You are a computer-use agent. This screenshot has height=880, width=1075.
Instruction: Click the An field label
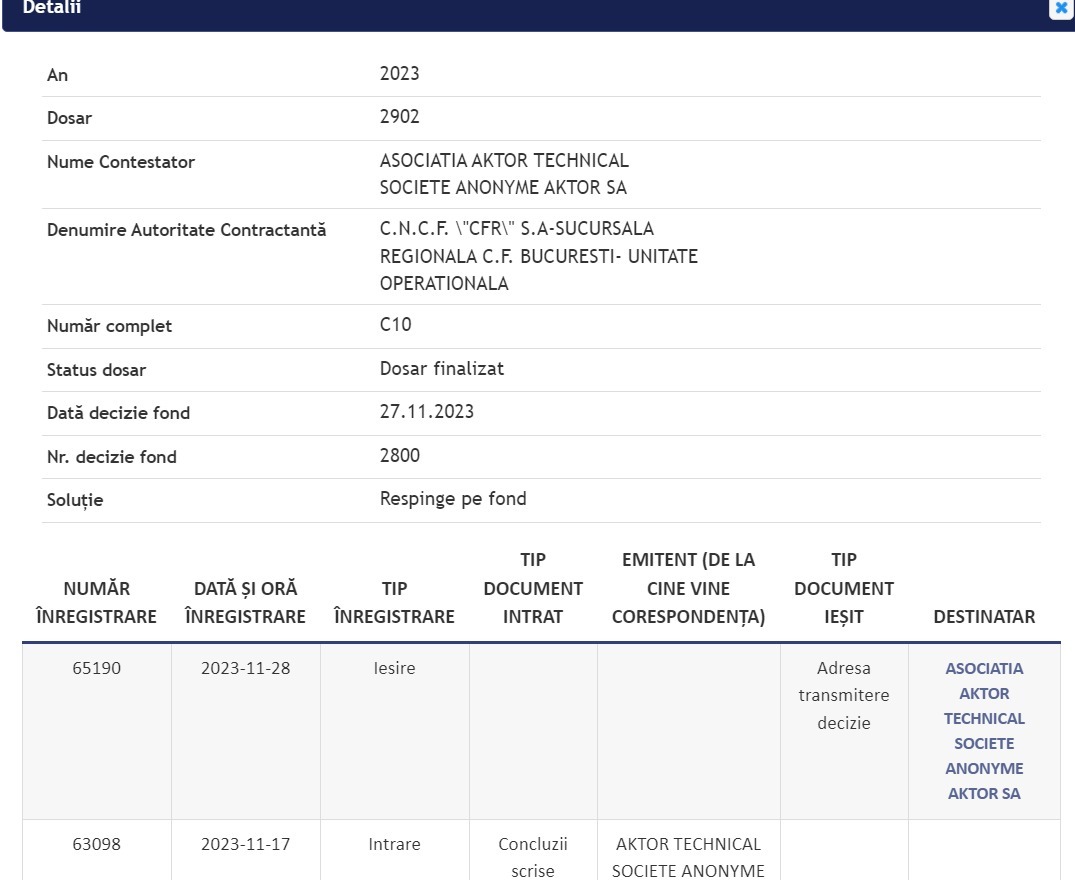point(58,75)
